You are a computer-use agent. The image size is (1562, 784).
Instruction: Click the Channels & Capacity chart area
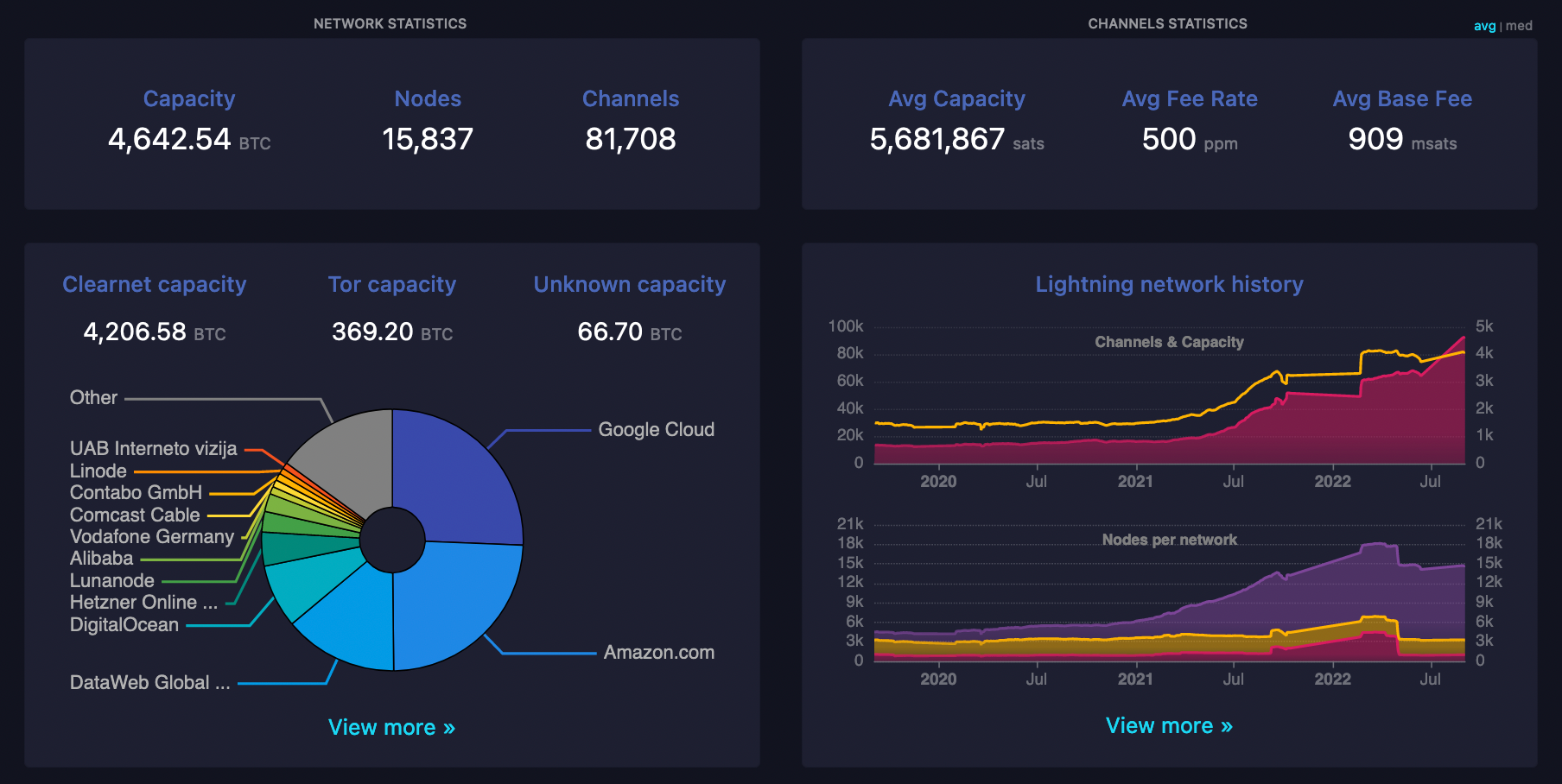coord(1169,406)
